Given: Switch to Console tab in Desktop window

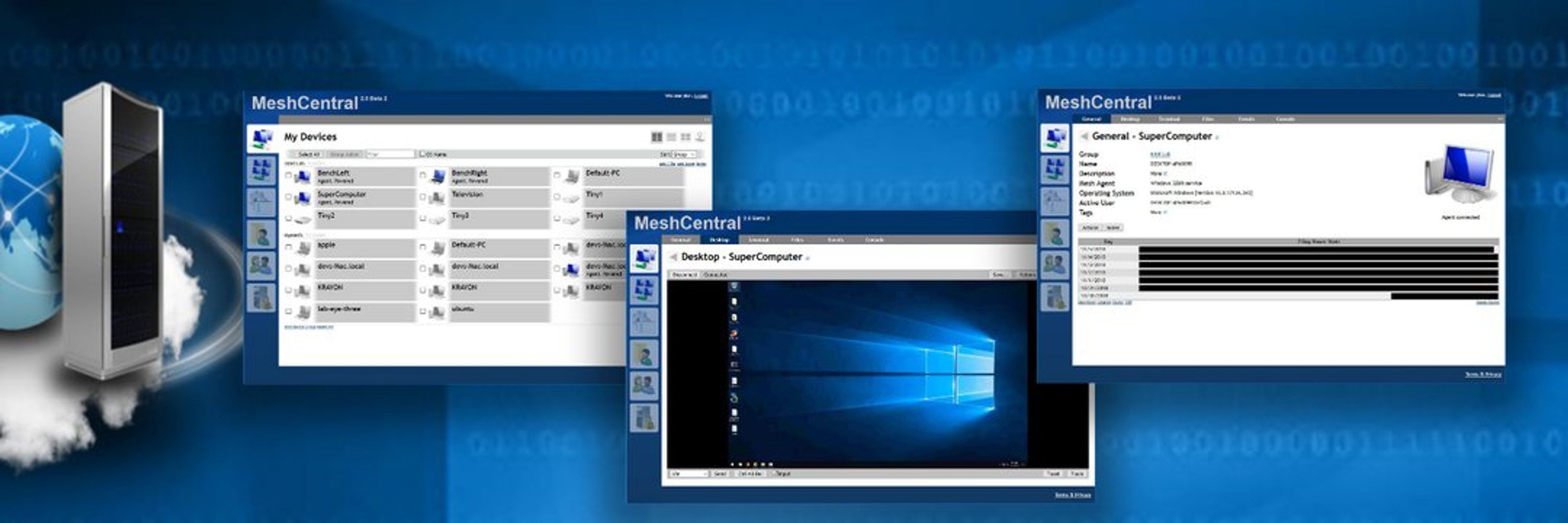Looking at the screenshot, I should pyautogui.click(x=875, y=240).
